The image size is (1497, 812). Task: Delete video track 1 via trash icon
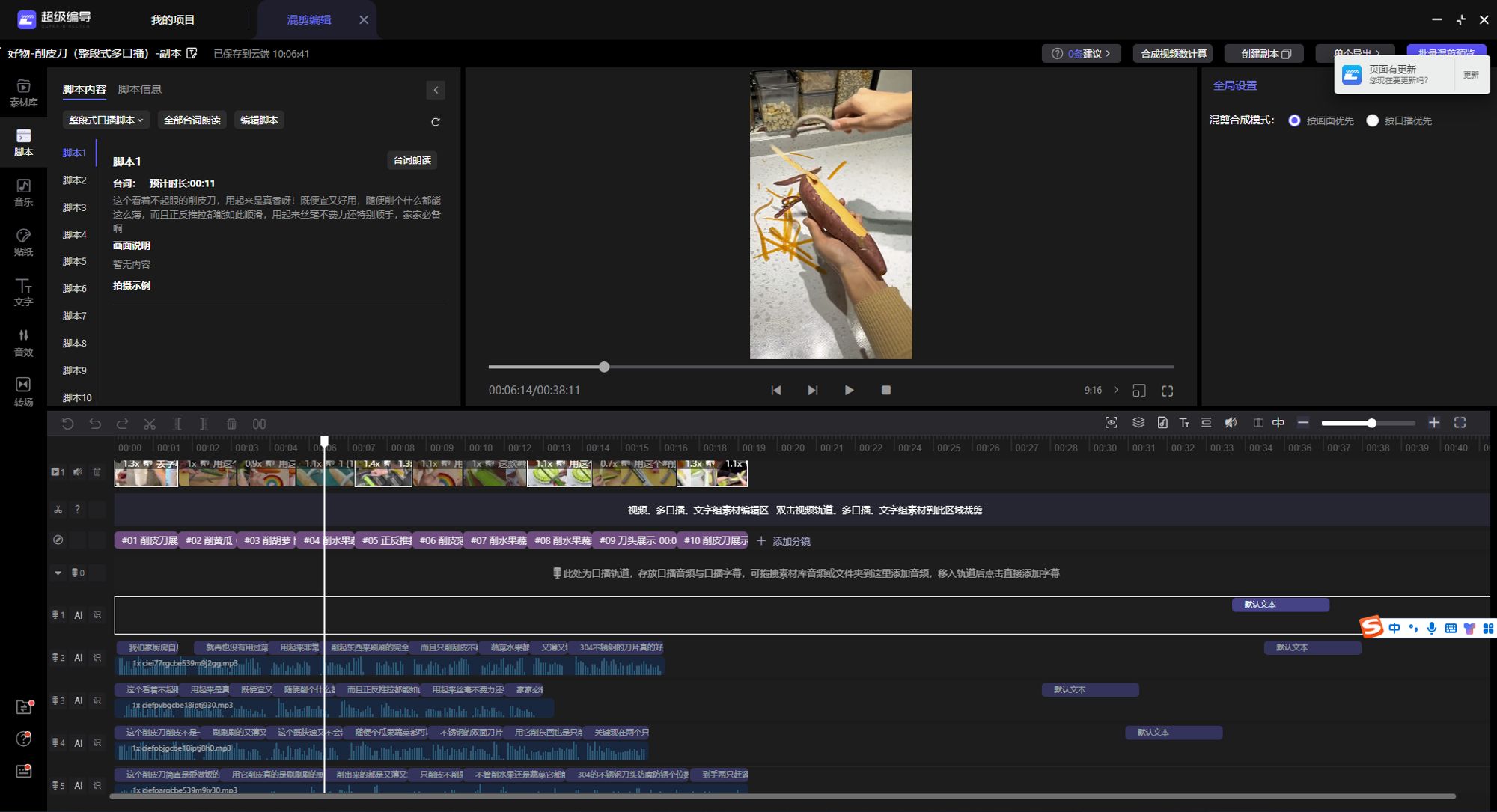(97, 472)
